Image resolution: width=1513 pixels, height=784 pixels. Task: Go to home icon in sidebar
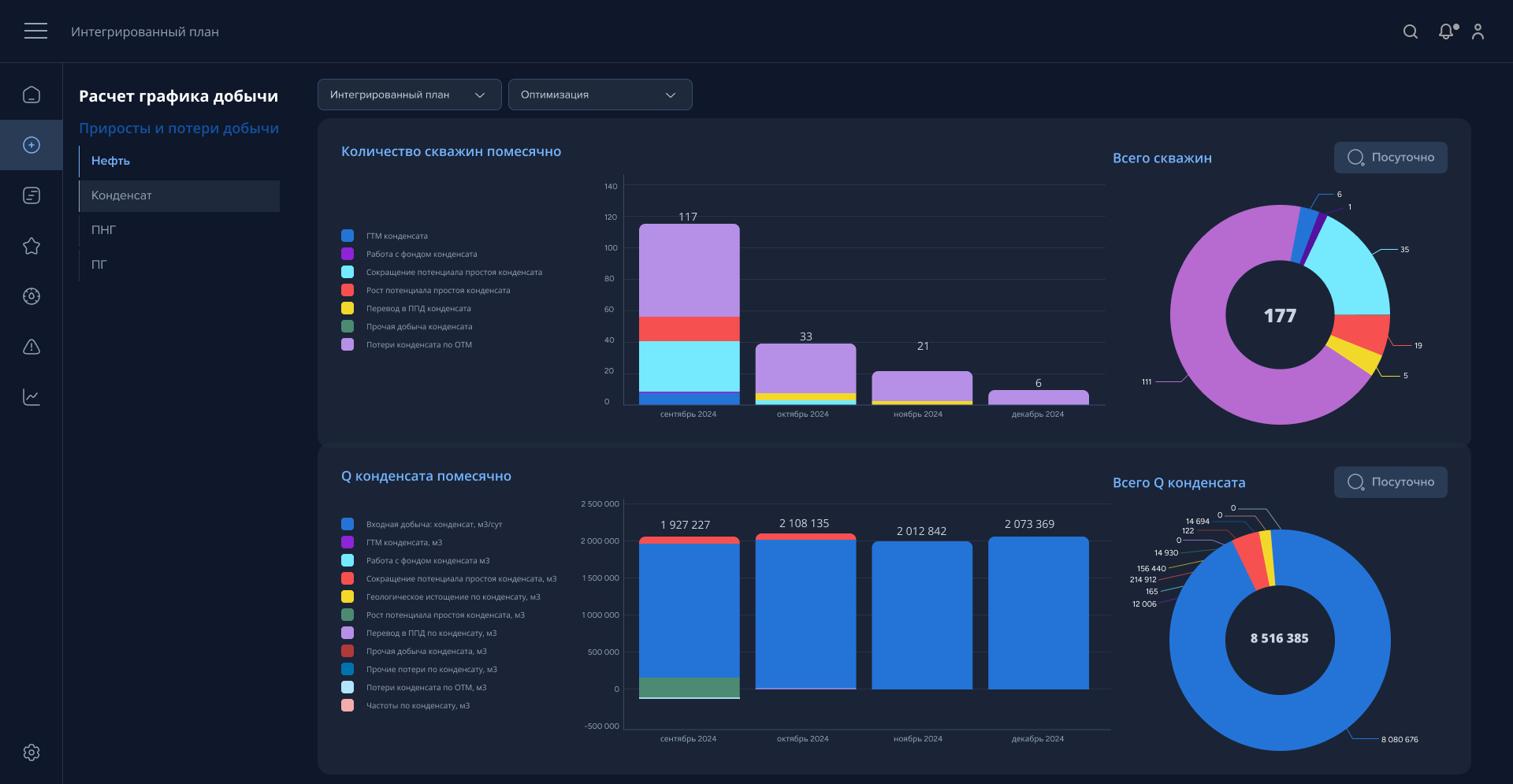(32, 95)
